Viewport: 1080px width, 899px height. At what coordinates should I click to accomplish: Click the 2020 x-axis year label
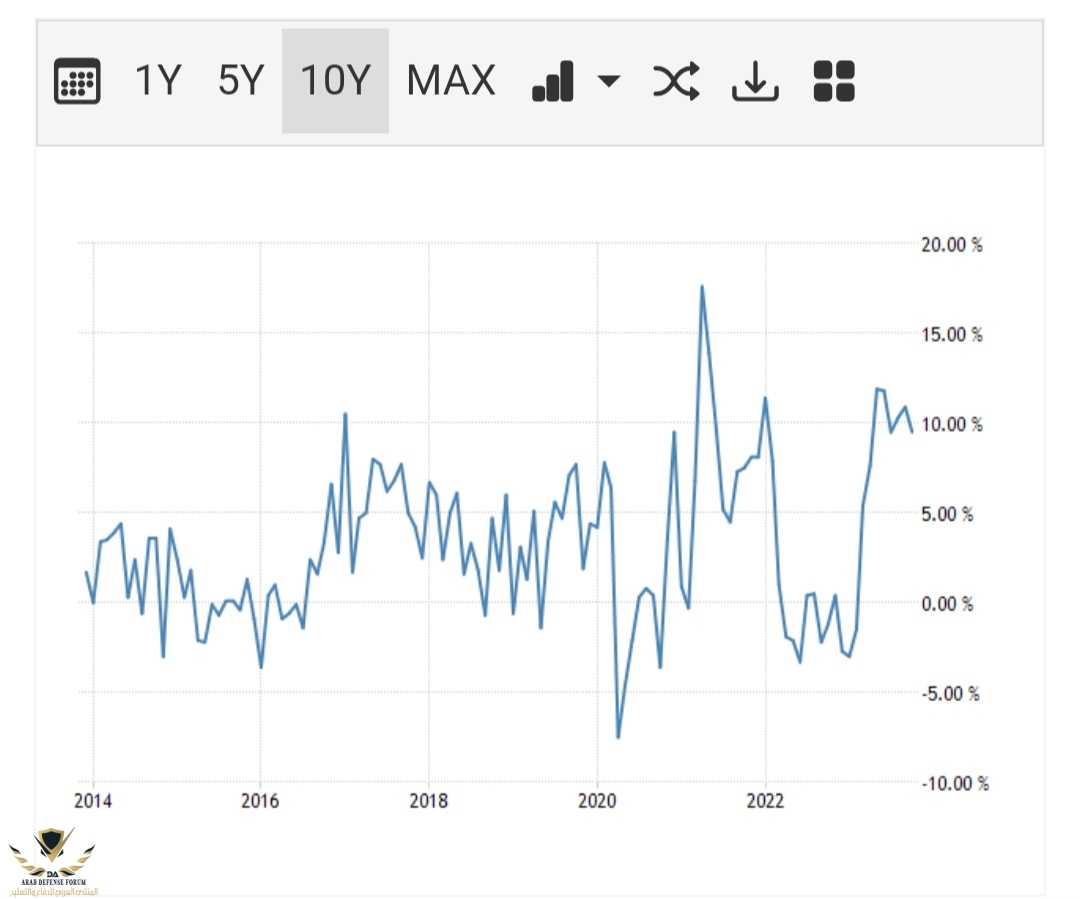point(596,800)
